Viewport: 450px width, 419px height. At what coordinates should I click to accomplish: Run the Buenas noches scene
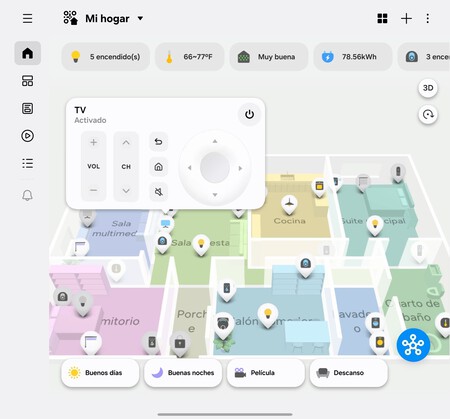tap(183, 373)
